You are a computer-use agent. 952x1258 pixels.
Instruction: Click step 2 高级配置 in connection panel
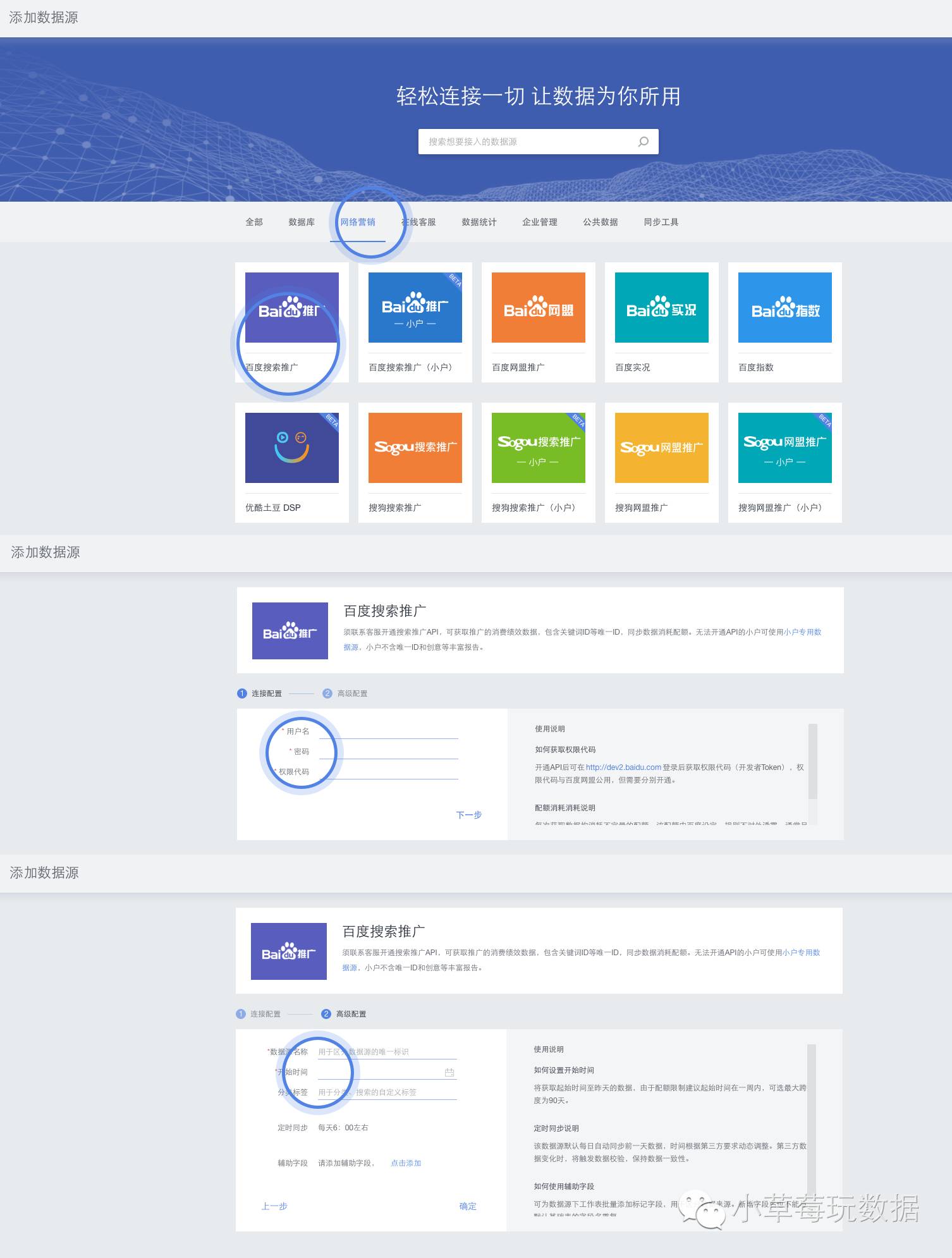[345, 693]
